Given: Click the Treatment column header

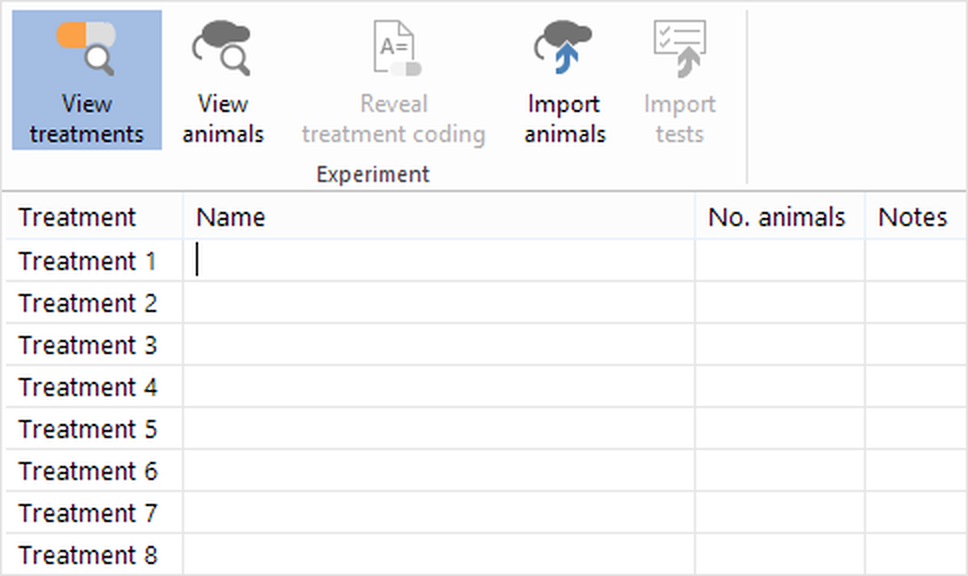Looking at the screenshot, I should pos(77,217).
